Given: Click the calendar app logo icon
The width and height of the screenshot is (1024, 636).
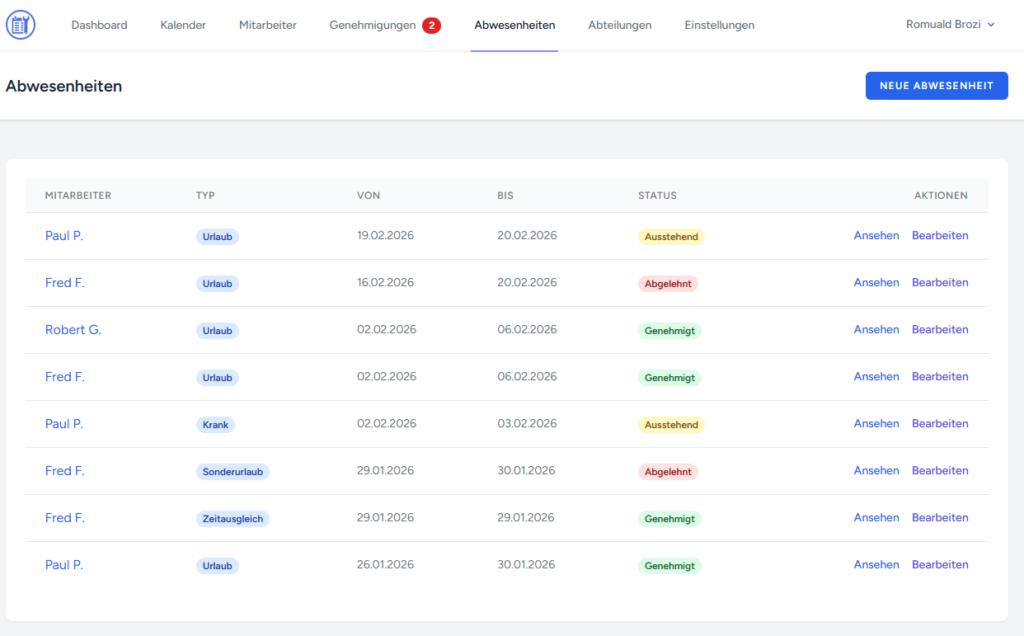Looking at the screenshot, I should click(x=20, y=25).
